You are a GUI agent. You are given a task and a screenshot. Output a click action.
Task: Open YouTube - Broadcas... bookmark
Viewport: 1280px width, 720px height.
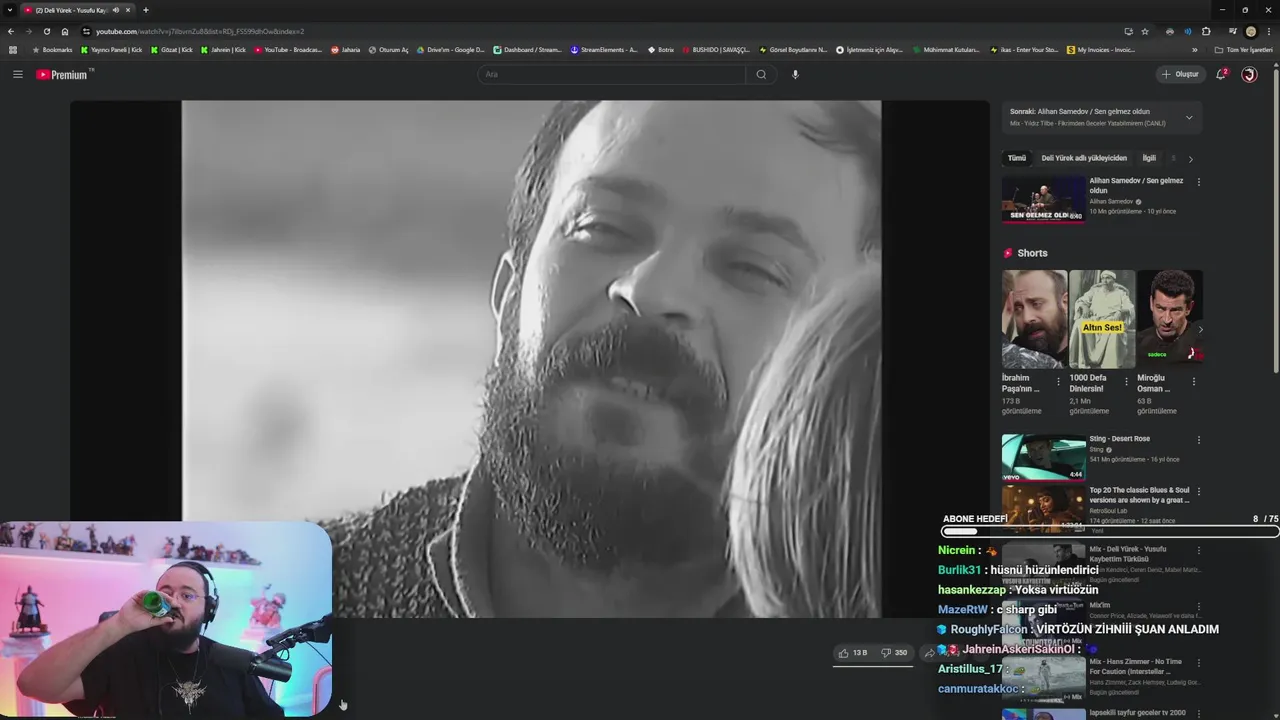click(x=288, y=50)
